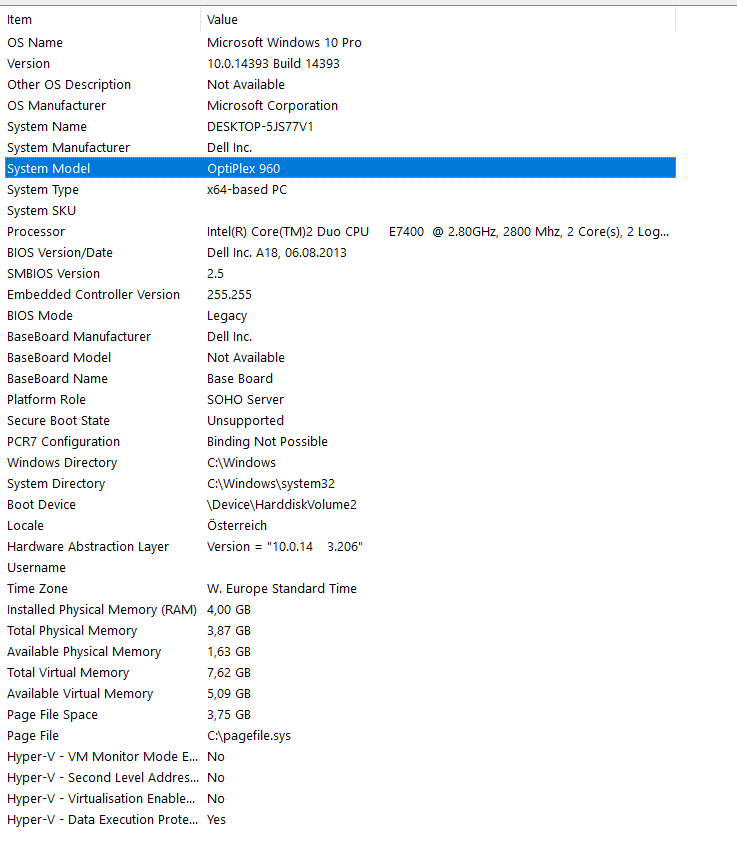
Task: Click the value C:\pagefile.sys
Action: pyautogui.click(x=249, y=737)
